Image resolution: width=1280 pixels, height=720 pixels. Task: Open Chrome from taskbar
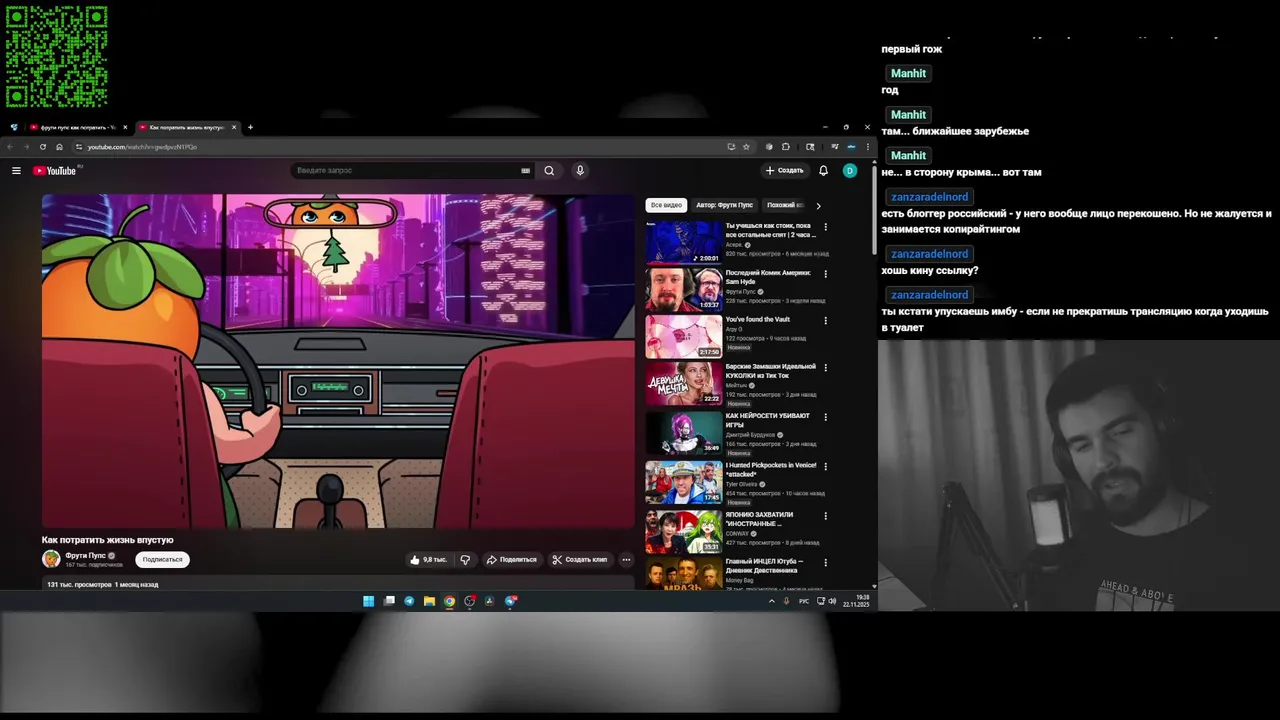(449, 601)
